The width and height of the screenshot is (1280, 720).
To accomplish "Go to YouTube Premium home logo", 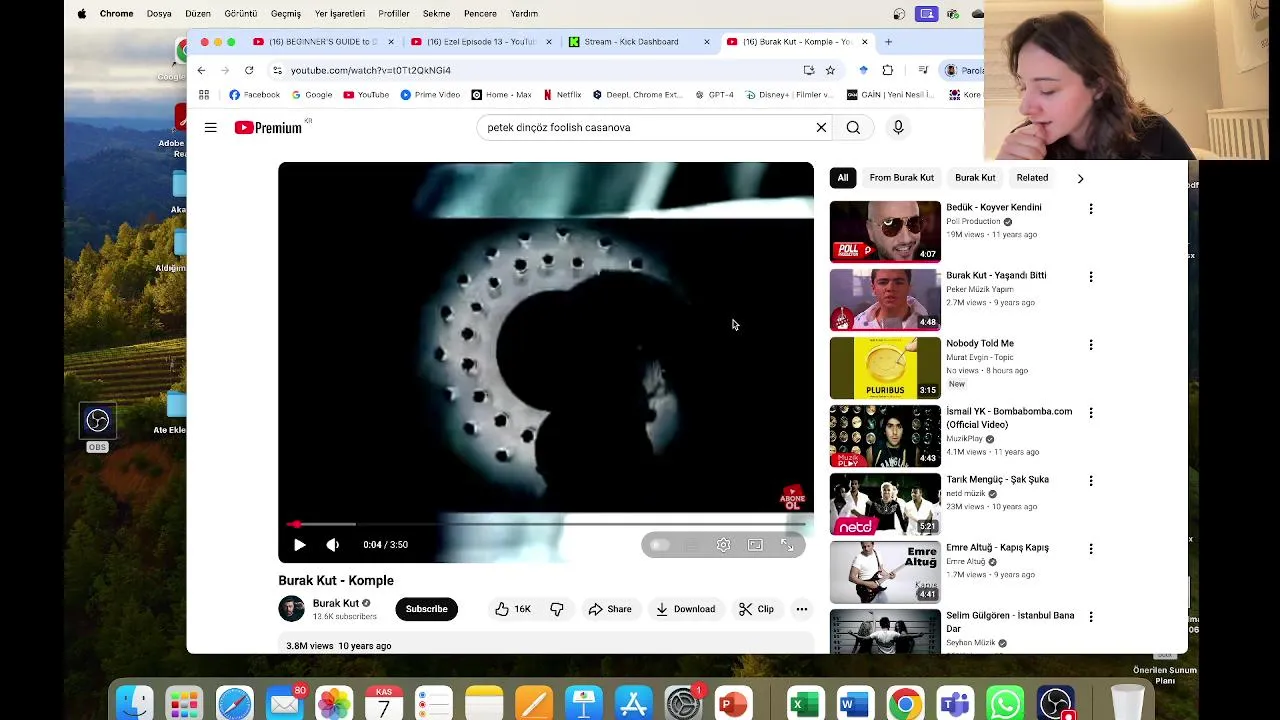I will coord(268,127).
